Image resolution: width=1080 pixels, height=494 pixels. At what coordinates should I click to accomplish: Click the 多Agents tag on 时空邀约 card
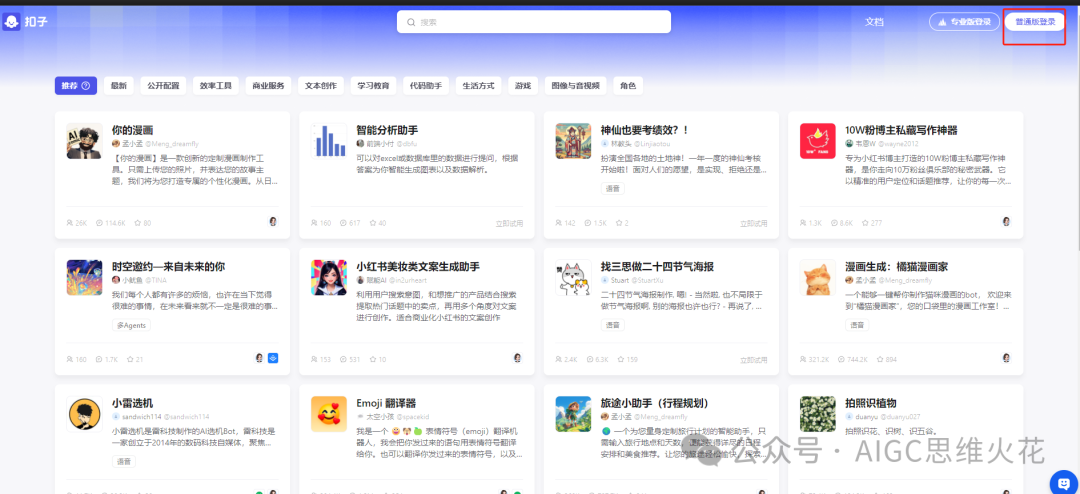click(131, 325)
